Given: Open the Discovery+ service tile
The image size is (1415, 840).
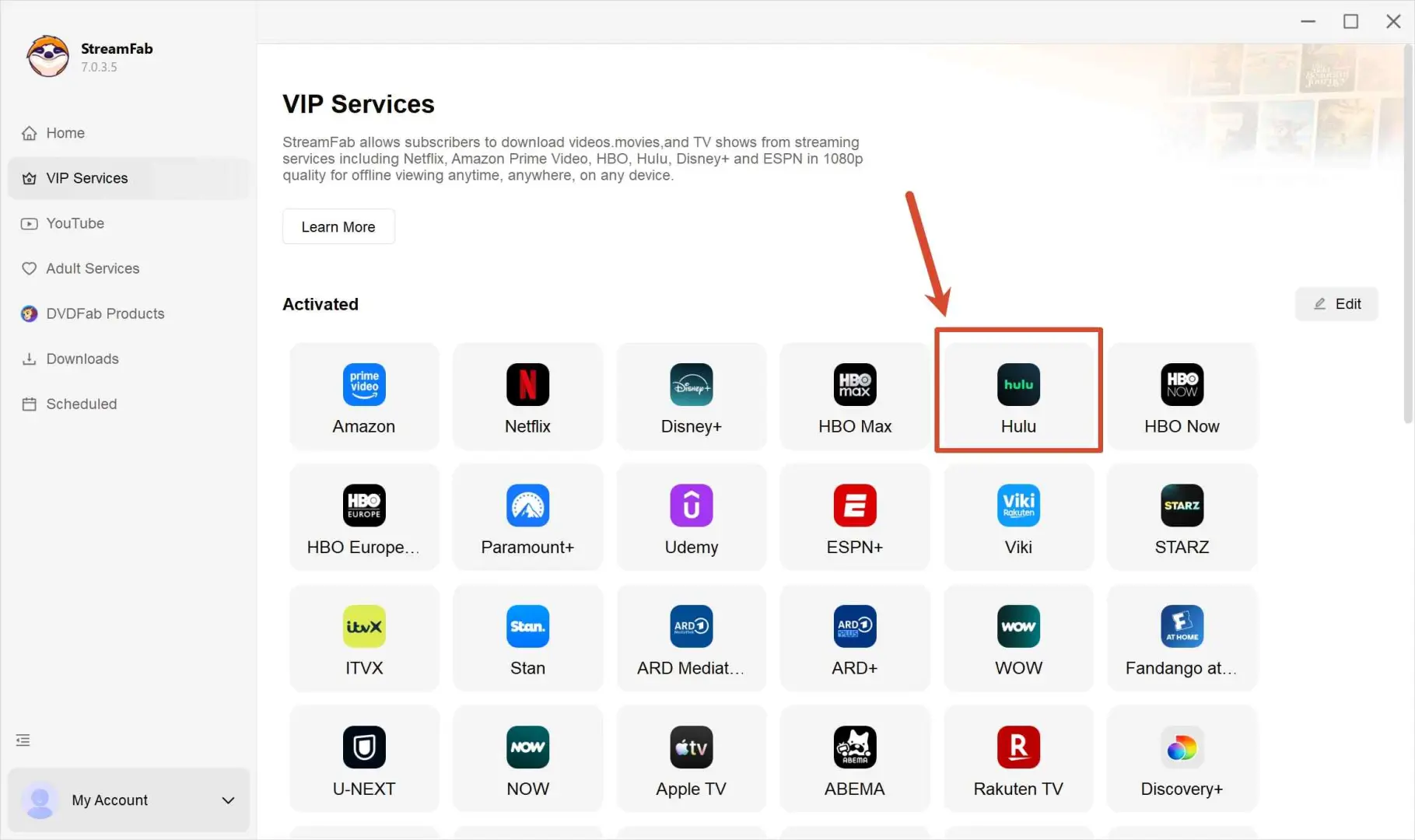Looking at the screenshot, I should click(1182, 759).
